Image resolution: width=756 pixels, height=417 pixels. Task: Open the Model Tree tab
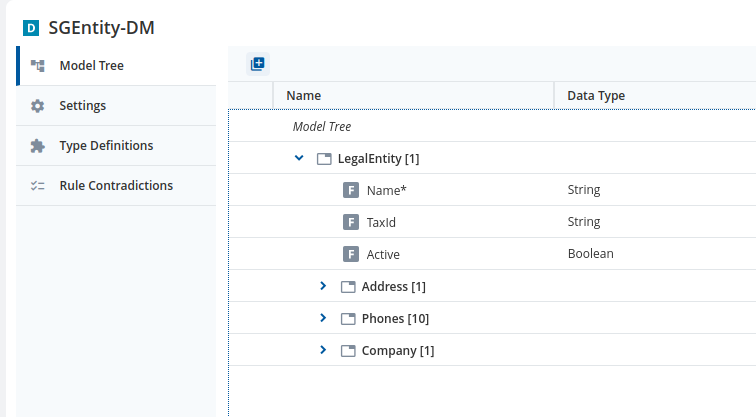(x=116, y=66)
